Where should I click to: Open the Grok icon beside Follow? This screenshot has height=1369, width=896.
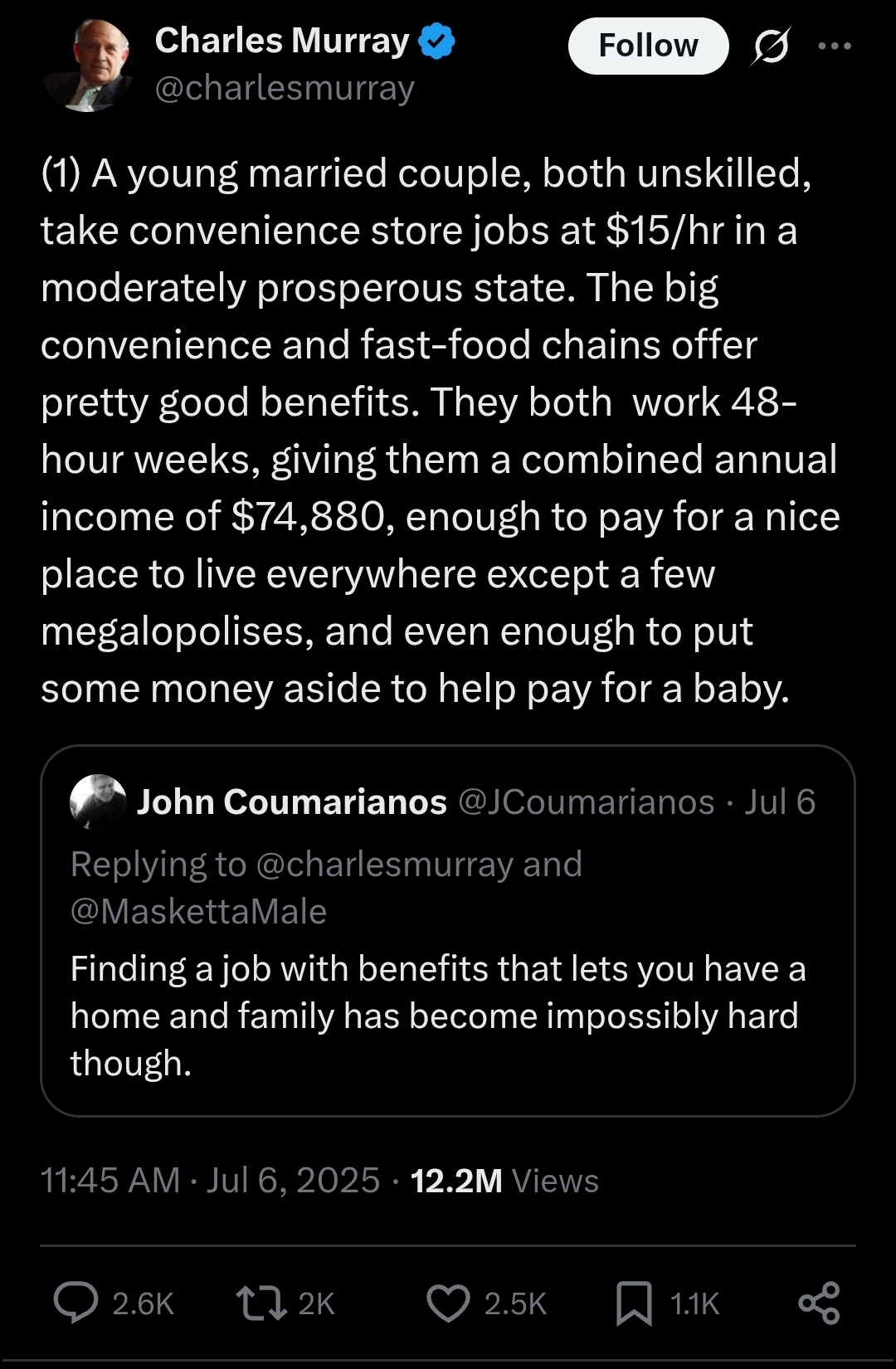pyautogui.click(x=771, y=46)
